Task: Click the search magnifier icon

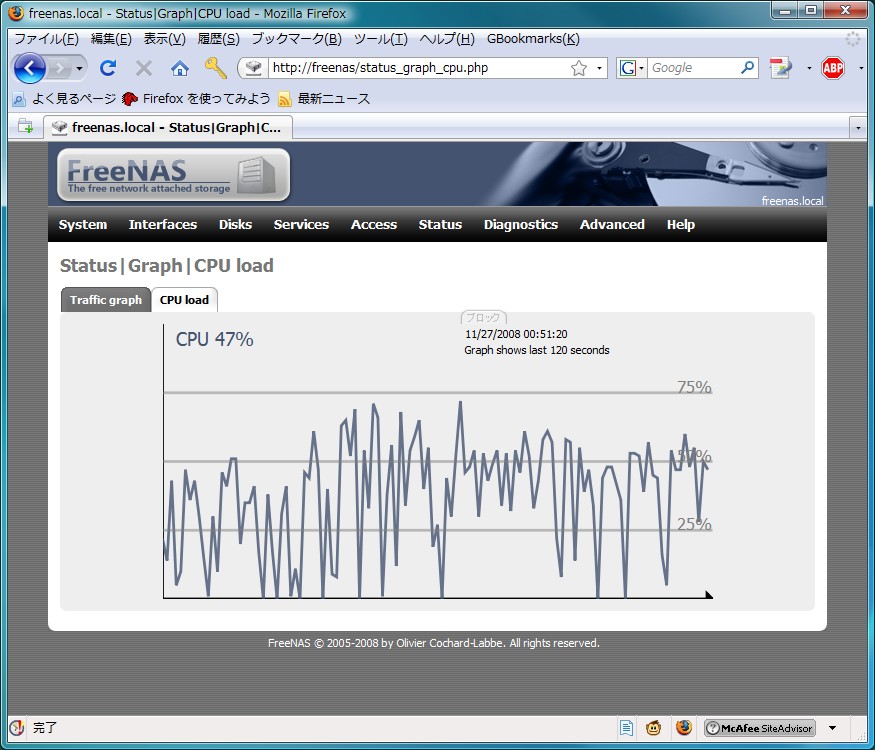Action: 748,68
